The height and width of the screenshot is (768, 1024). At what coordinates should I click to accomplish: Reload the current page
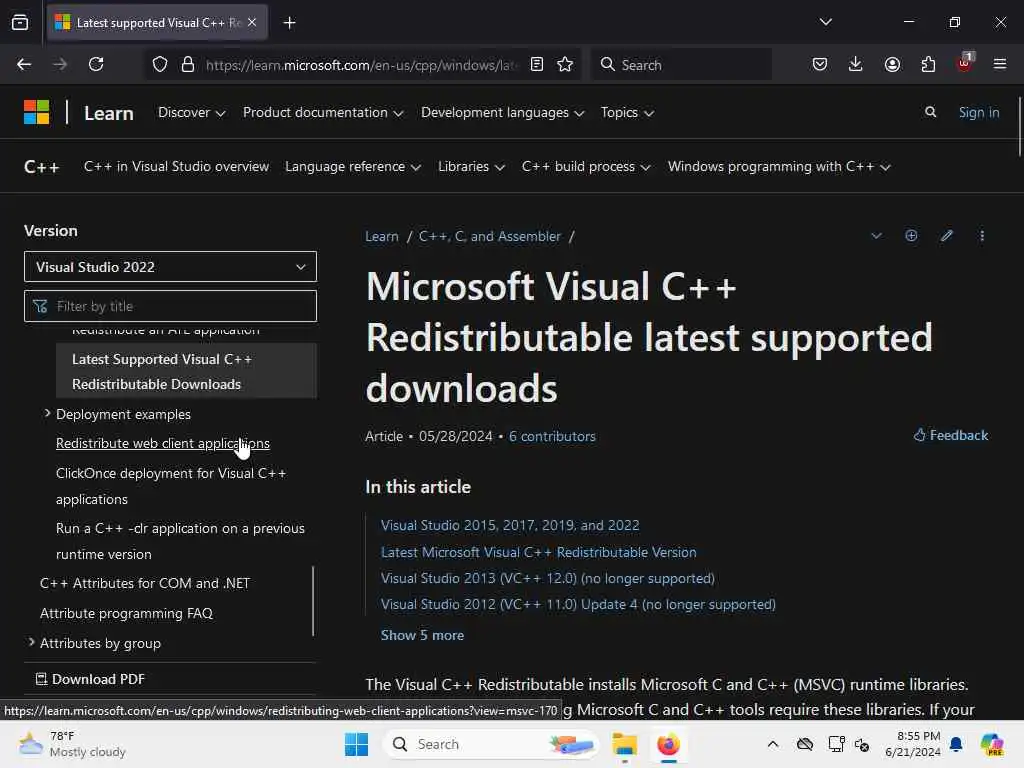pyautogui.click(x=96, y=64)
